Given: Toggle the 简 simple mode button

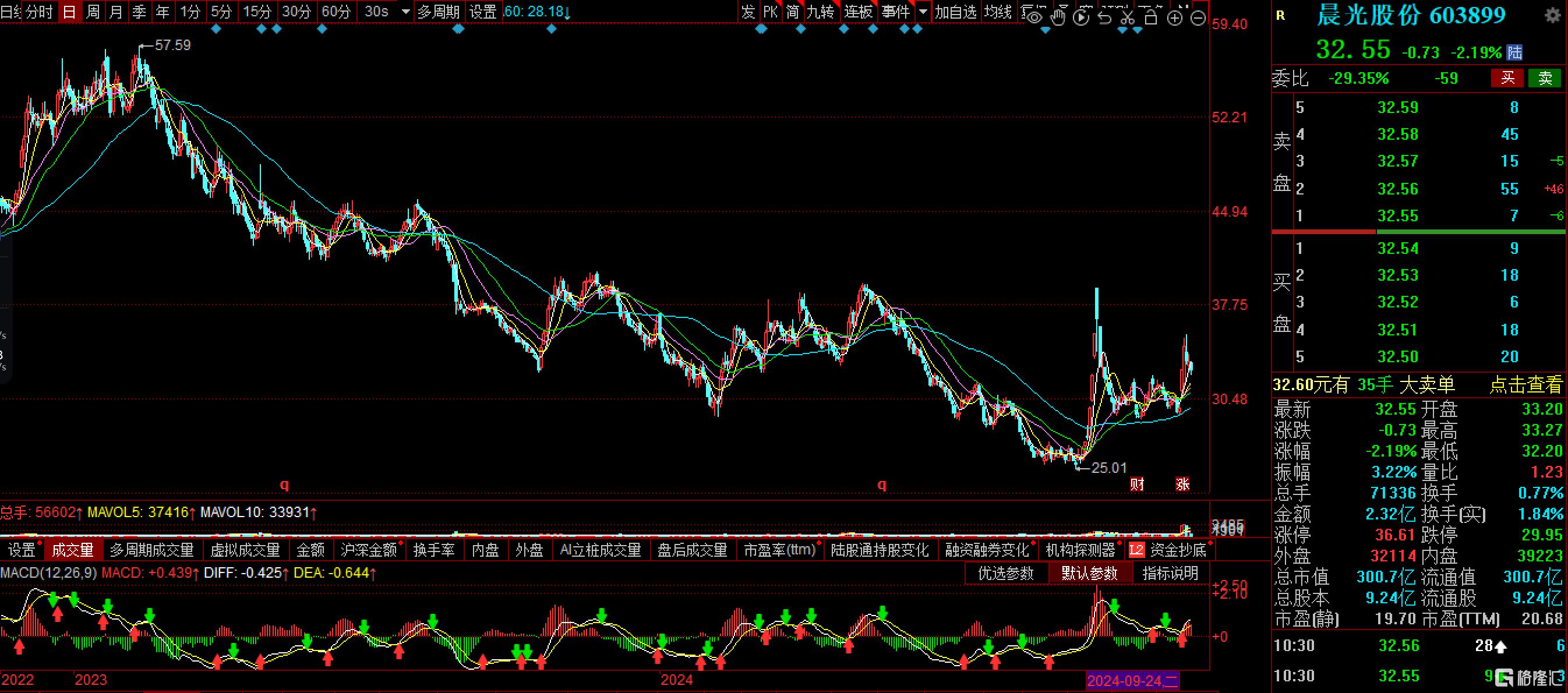Looking at the screenshot, I should coord(793,12).
